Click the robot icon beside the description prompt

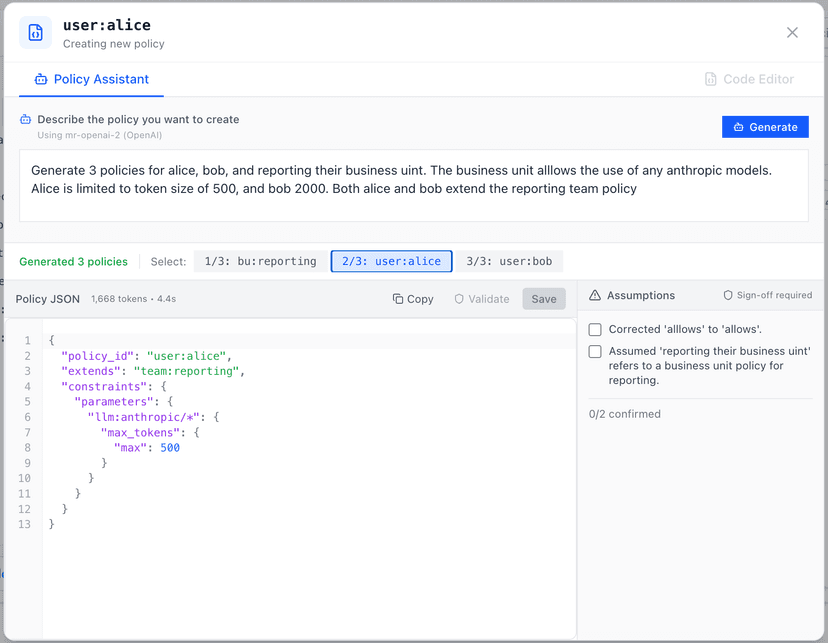26,119
